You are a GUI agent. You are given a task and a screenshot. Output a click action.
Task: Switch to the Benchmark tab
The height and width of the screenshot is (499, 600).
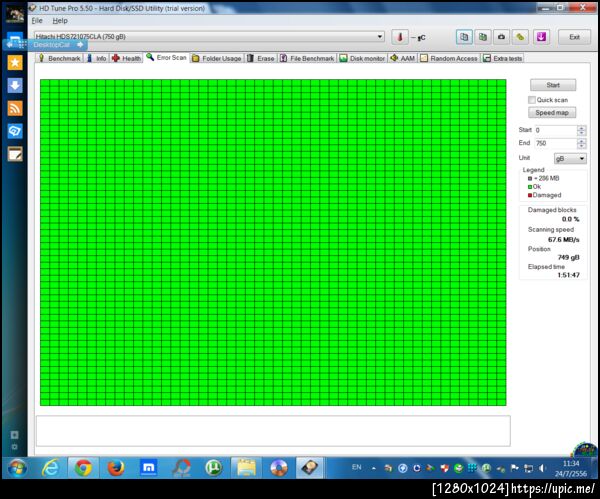[x=60, y=58]
